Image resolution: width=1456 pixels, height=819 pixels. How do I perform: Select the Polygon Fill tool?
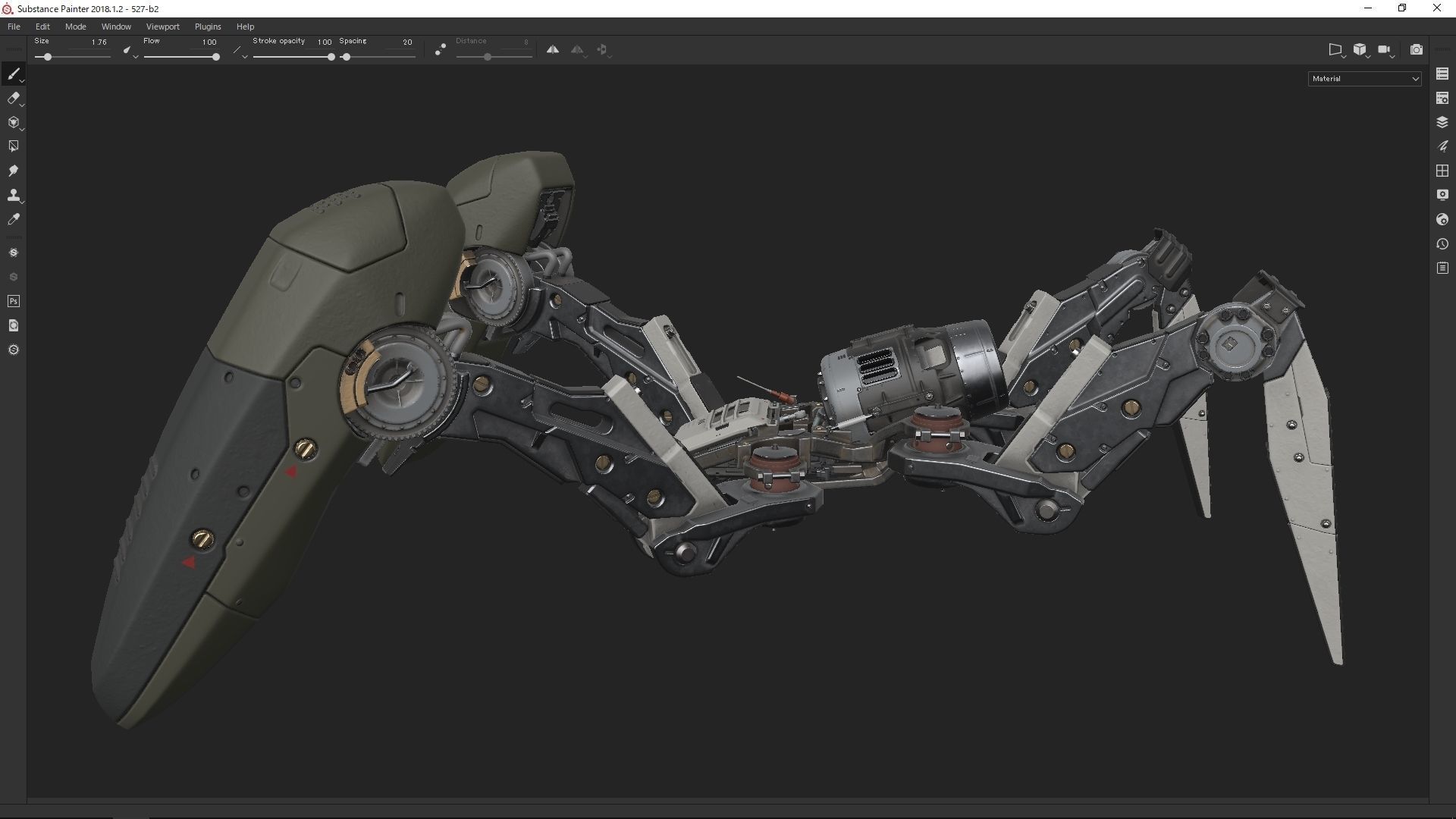tap(13, 146)
